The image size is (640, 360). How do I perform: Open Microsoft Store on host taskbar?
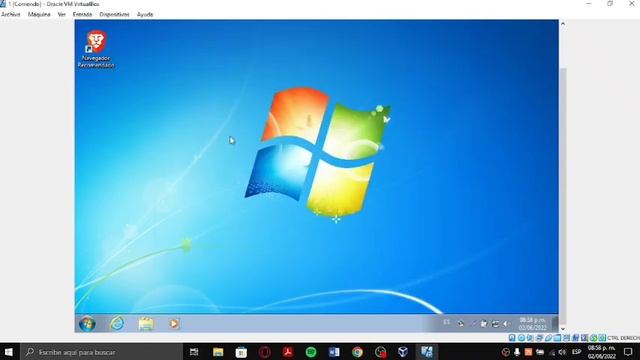click(x=241, y=352)
